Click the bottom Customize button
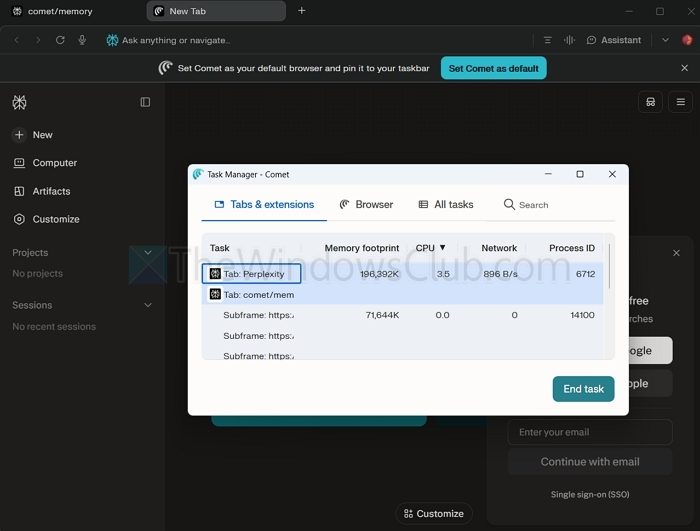 click(x=433, y=514)
